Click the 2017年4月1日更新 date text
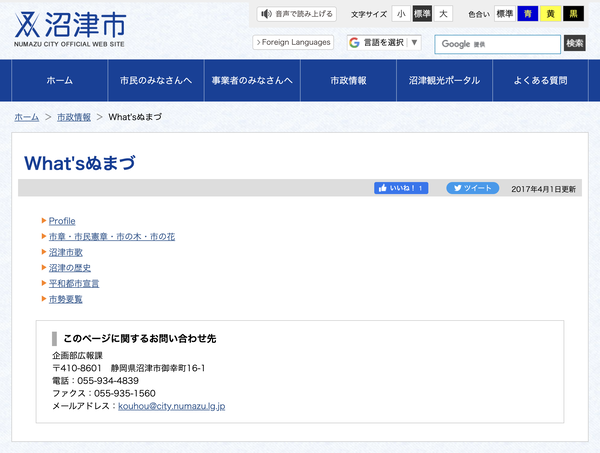The height and width of the screenshot is (453, 600). click(x=543, y=189)
